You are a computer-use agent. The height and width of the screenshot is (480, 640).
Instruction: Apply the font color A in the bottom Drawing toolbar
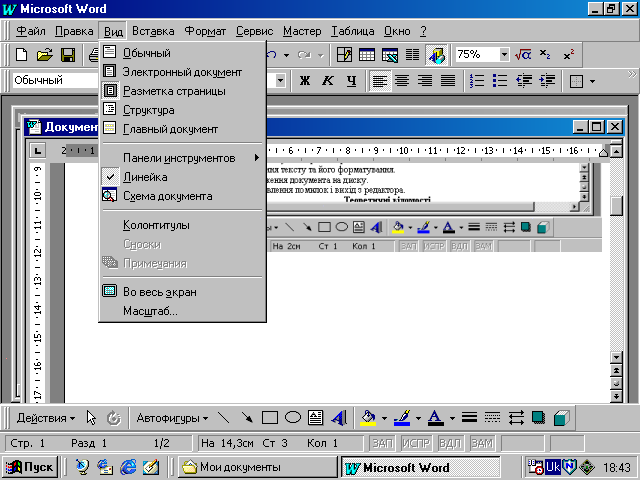point(436,418)
